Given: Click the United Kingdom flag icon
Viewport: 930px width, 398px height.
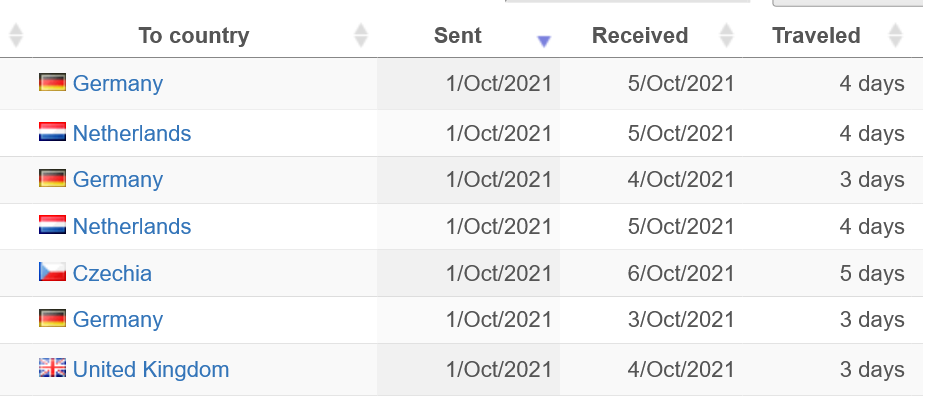Looking at the screenshot, I should tap(52, 368).
